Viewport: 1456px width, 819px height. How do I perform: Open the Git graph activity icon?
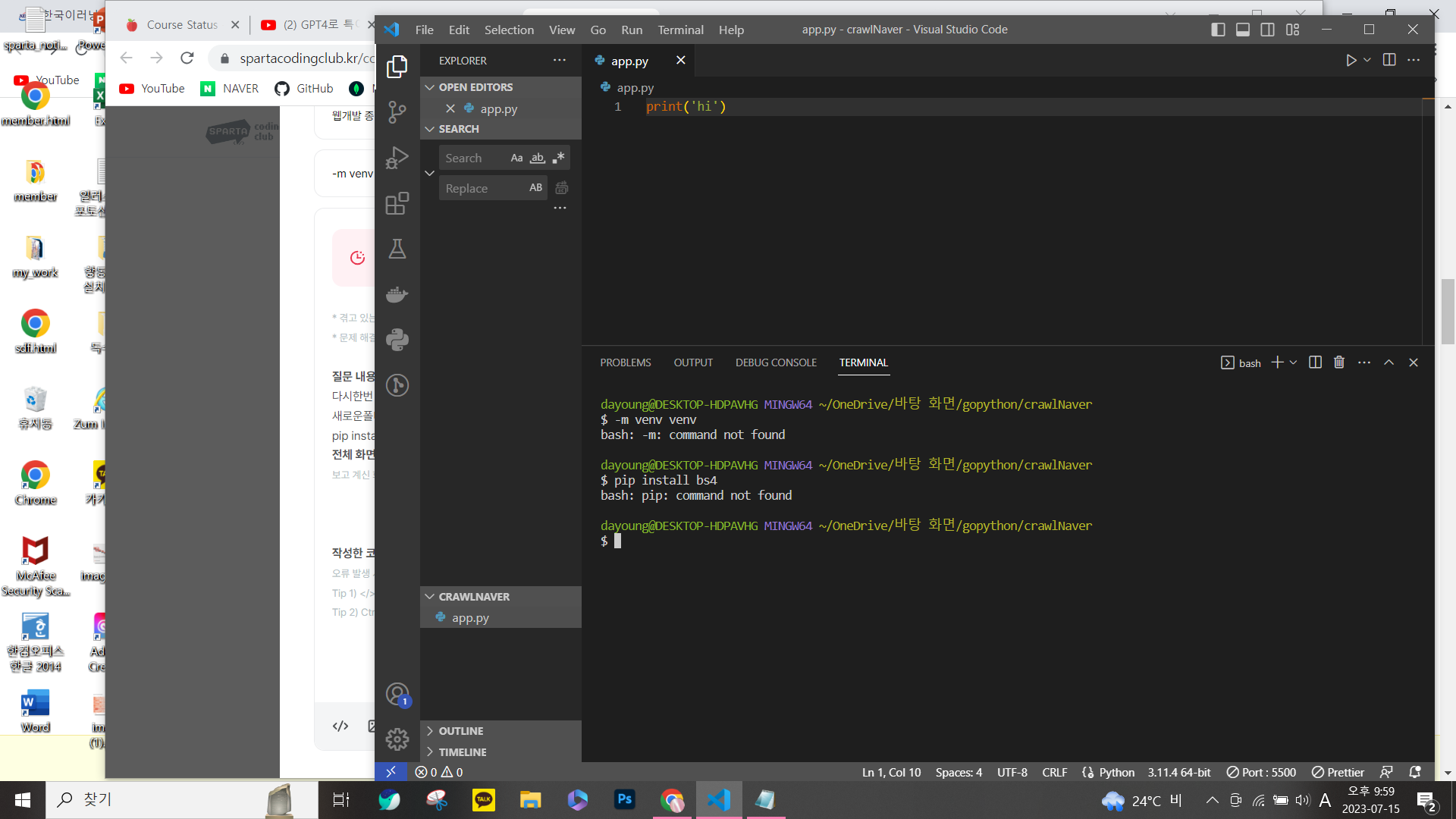pos(397,385)
